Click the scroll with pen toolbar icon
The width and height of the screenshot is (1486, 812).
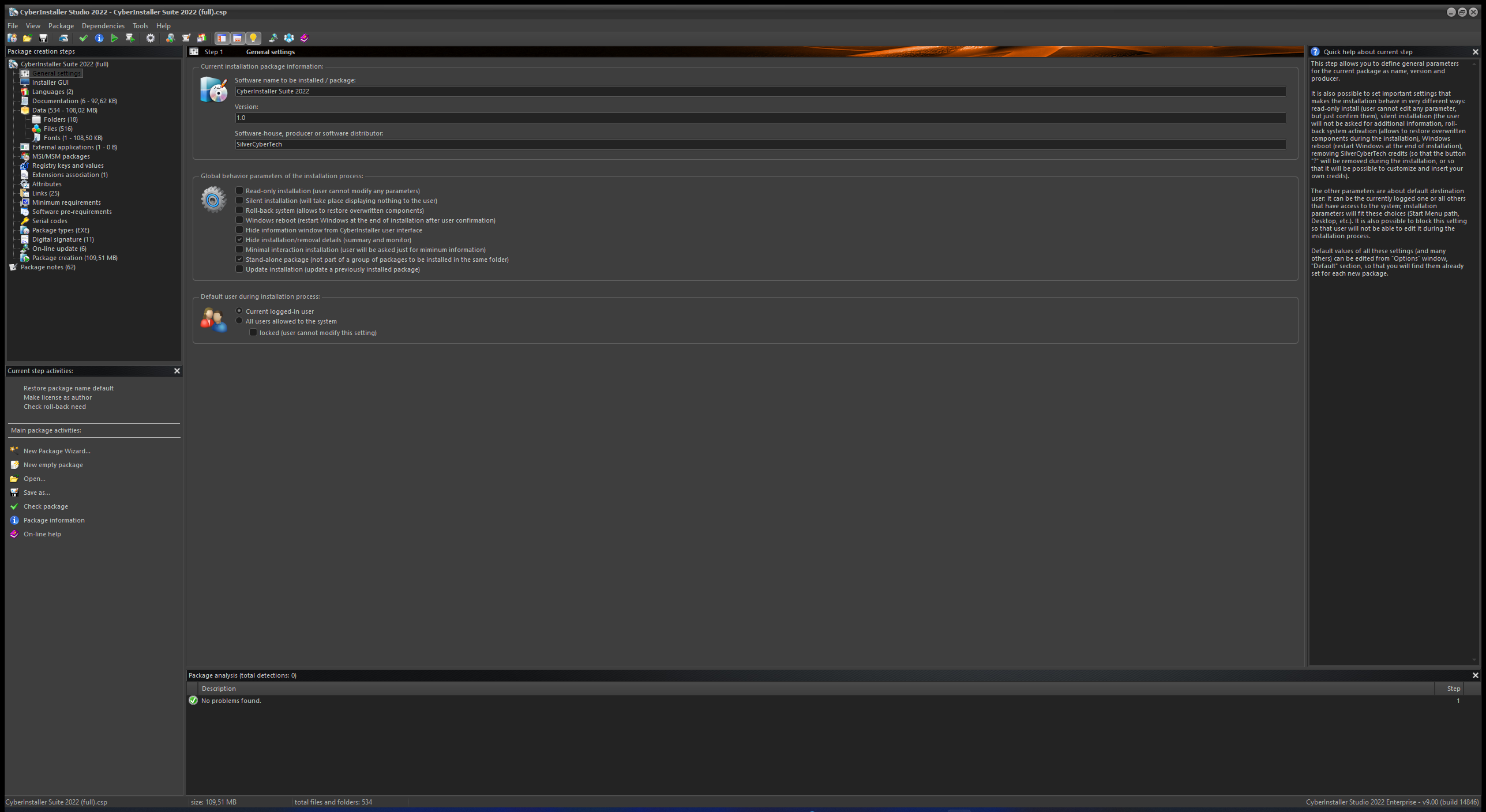pyautogui.click(x=186, y=38)
